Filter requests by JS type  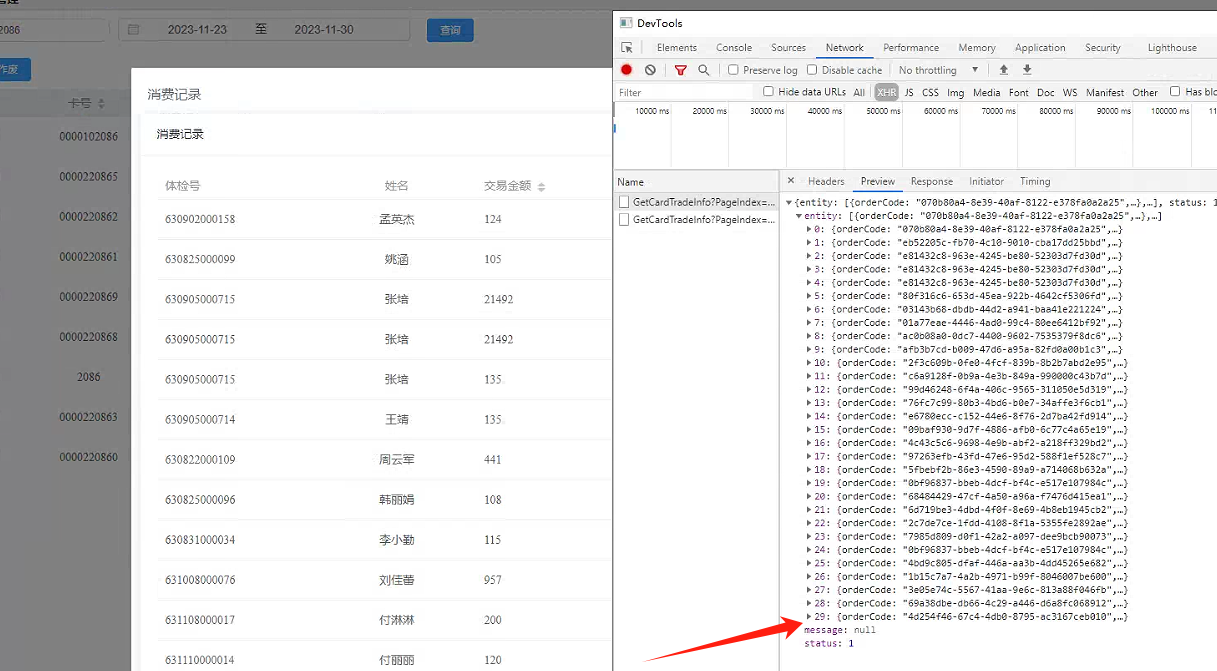tap(909, 92)
